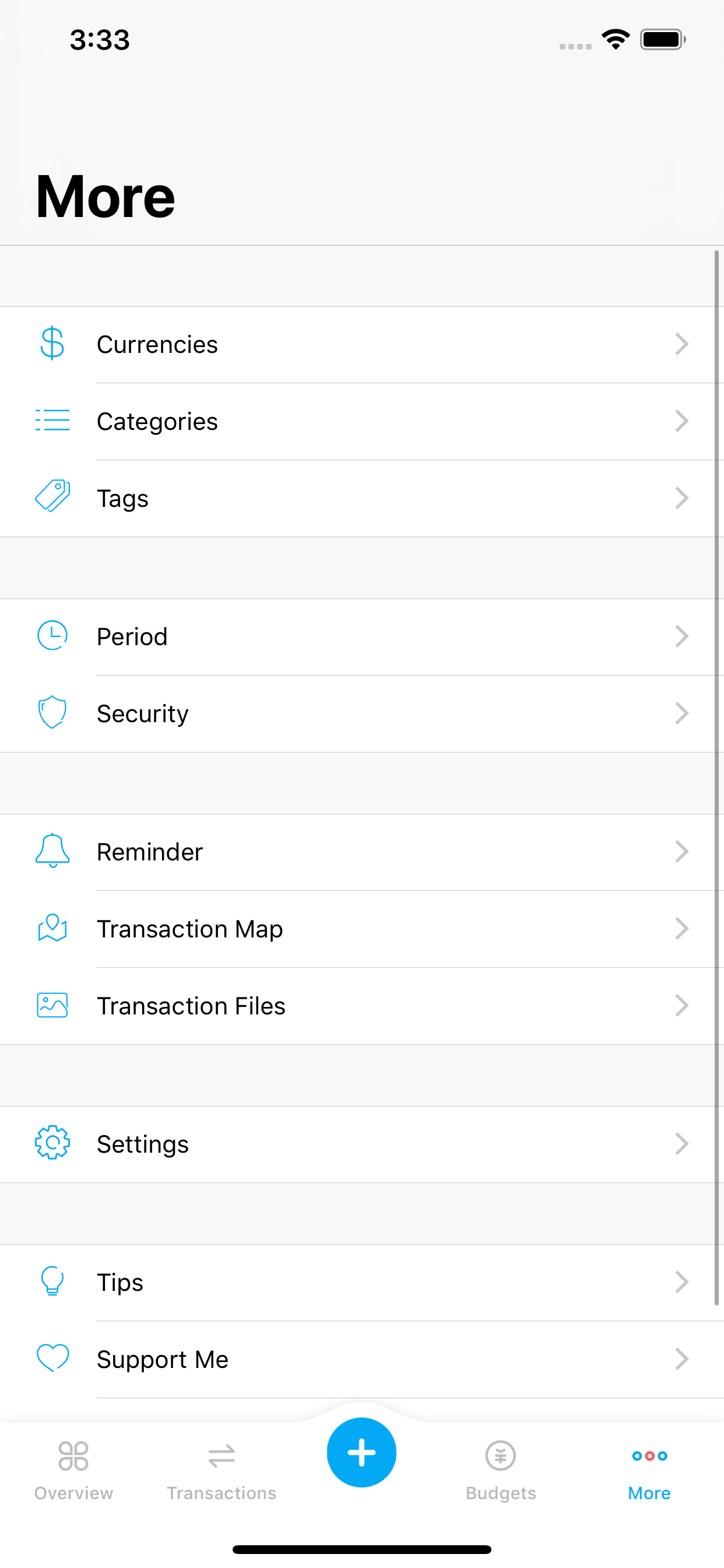Tap the Currencies dollar sign icon
The height and width of the screenshot is (1568, 724).
52,344
